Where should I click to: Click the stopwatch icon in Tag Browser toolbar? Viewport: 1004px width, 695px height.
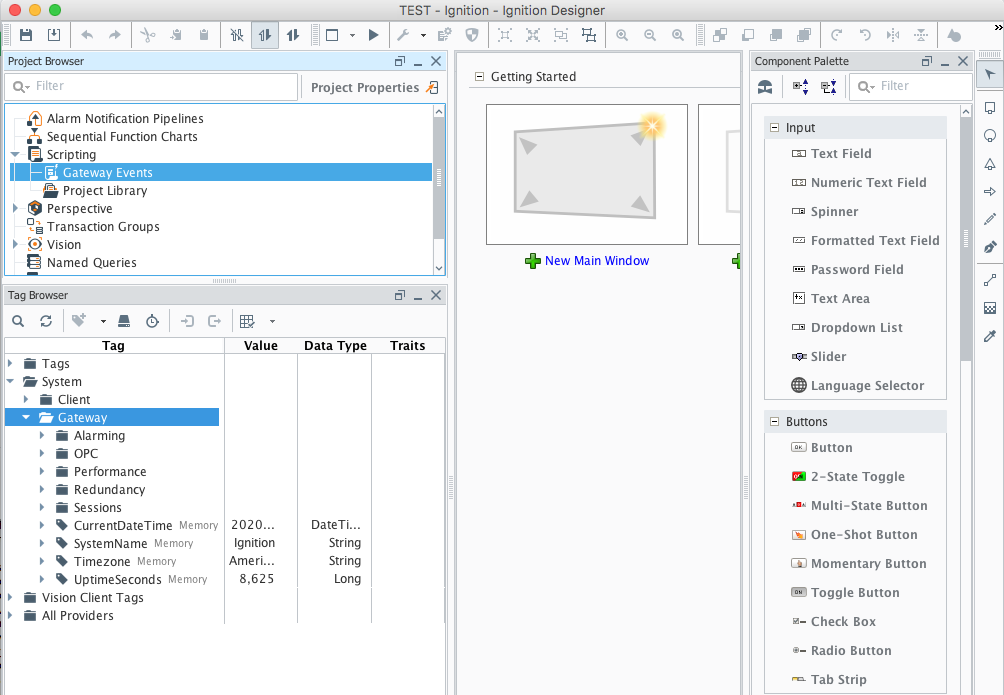[x=152, y=321]
